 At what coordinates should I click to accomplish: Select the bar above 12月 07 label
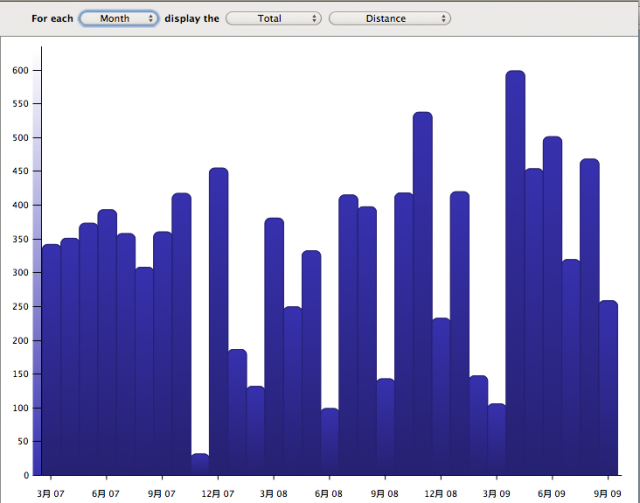(218, 321)
